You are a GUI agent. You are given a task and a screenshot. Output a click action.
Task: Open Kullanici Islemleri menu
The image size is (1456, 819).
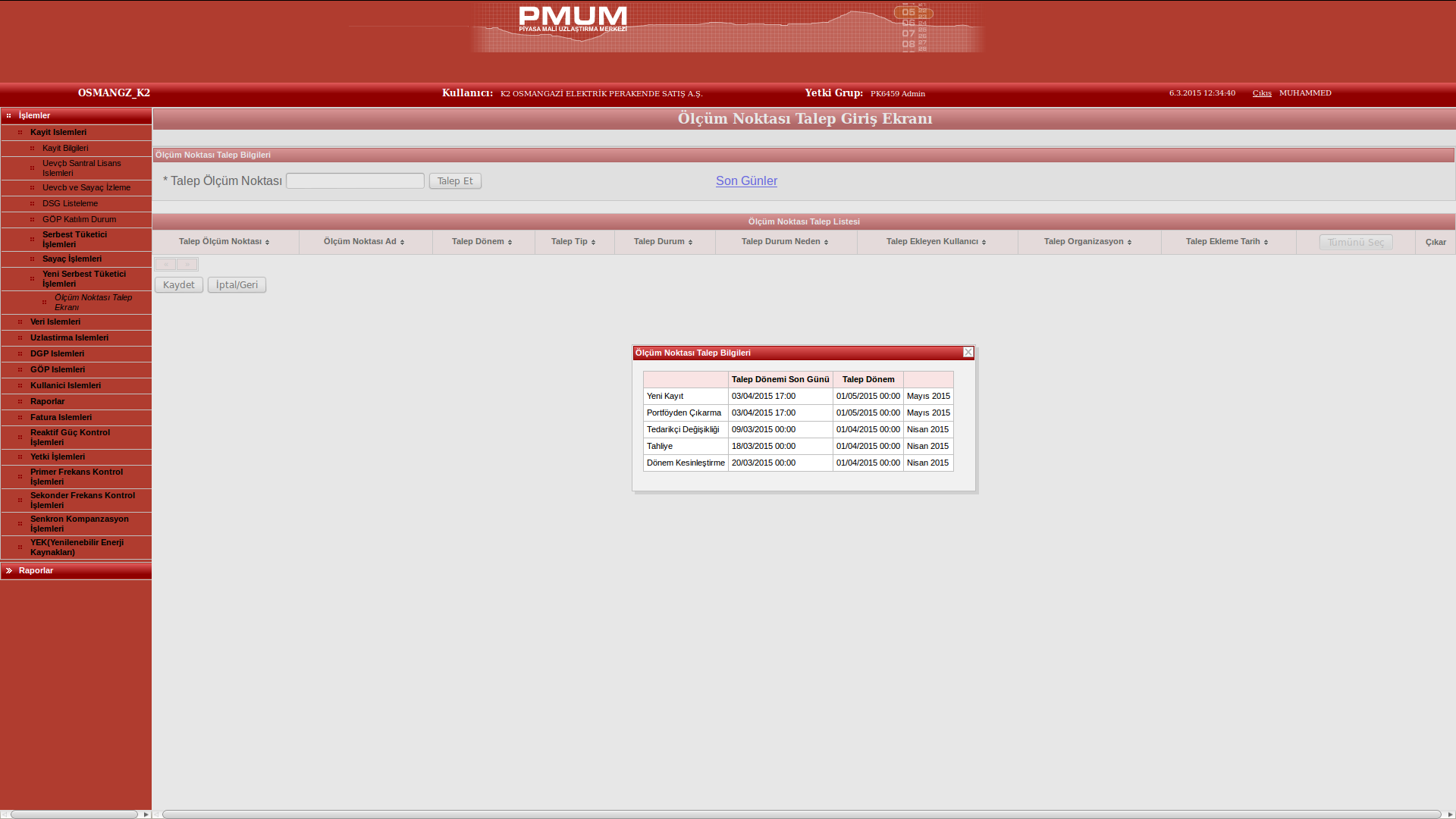(65, 386)
